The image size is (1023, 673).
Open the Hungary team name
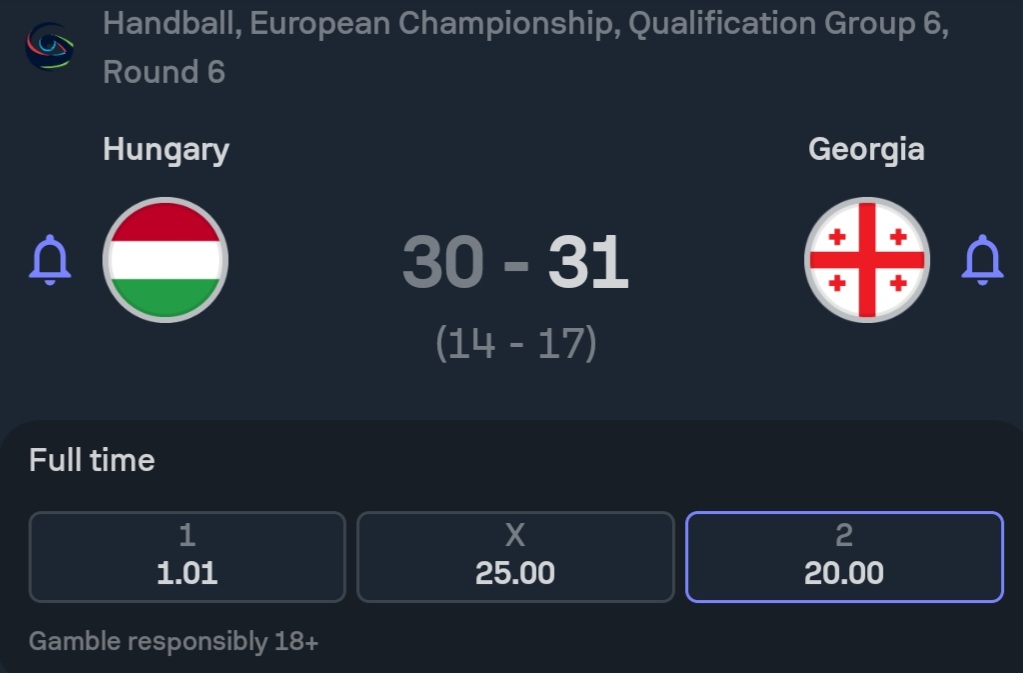pyautogui.click(x=166, y=150)
